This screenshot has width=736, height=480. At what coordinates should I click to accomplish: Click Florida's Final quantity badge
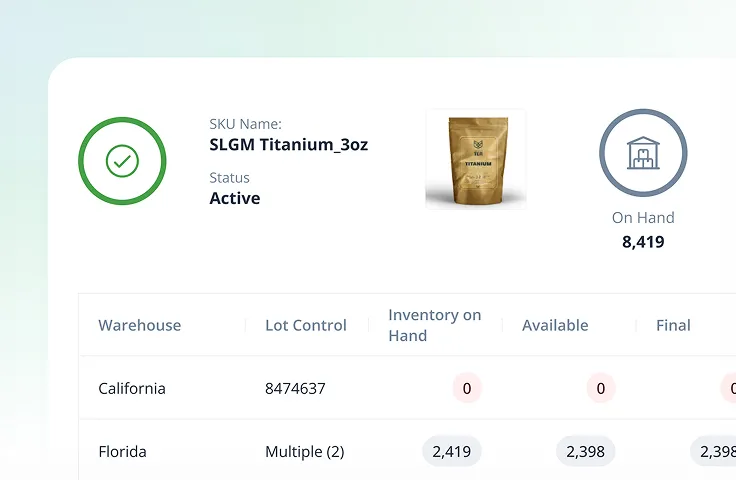tap(714, 452)
